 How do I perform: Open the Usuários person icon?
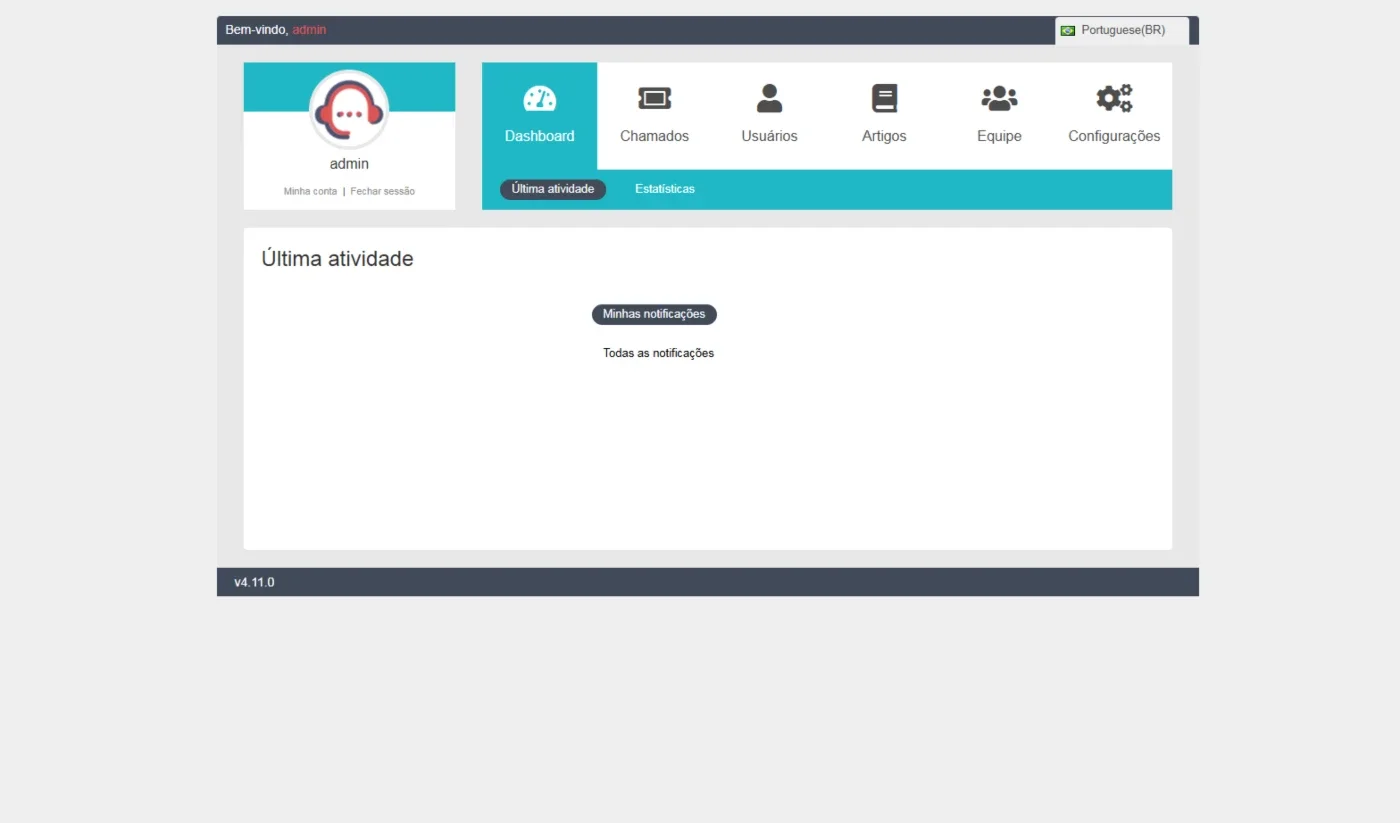click(x=770, y=98)
